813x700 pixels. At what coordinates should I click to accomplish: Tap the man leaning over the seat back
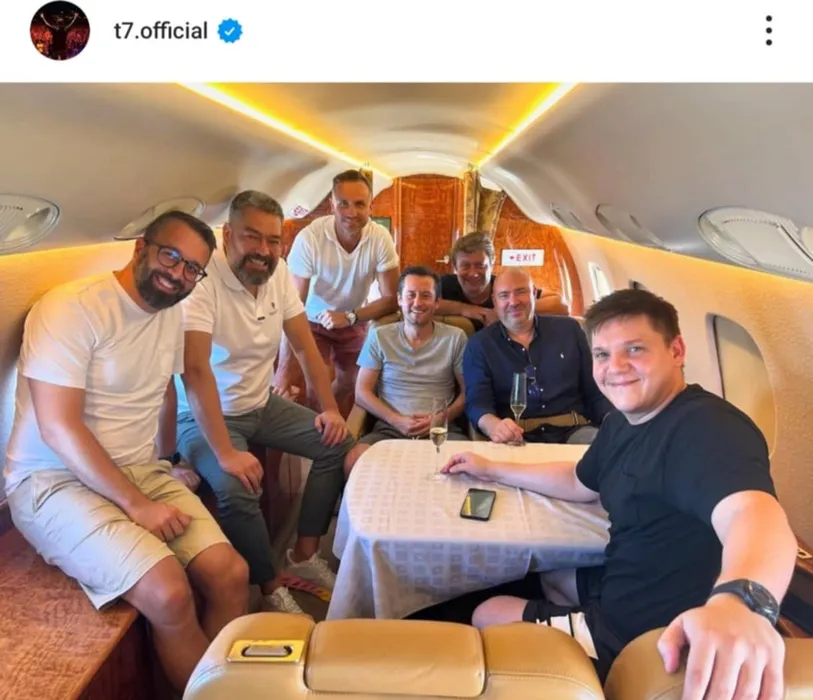(474, 280)
